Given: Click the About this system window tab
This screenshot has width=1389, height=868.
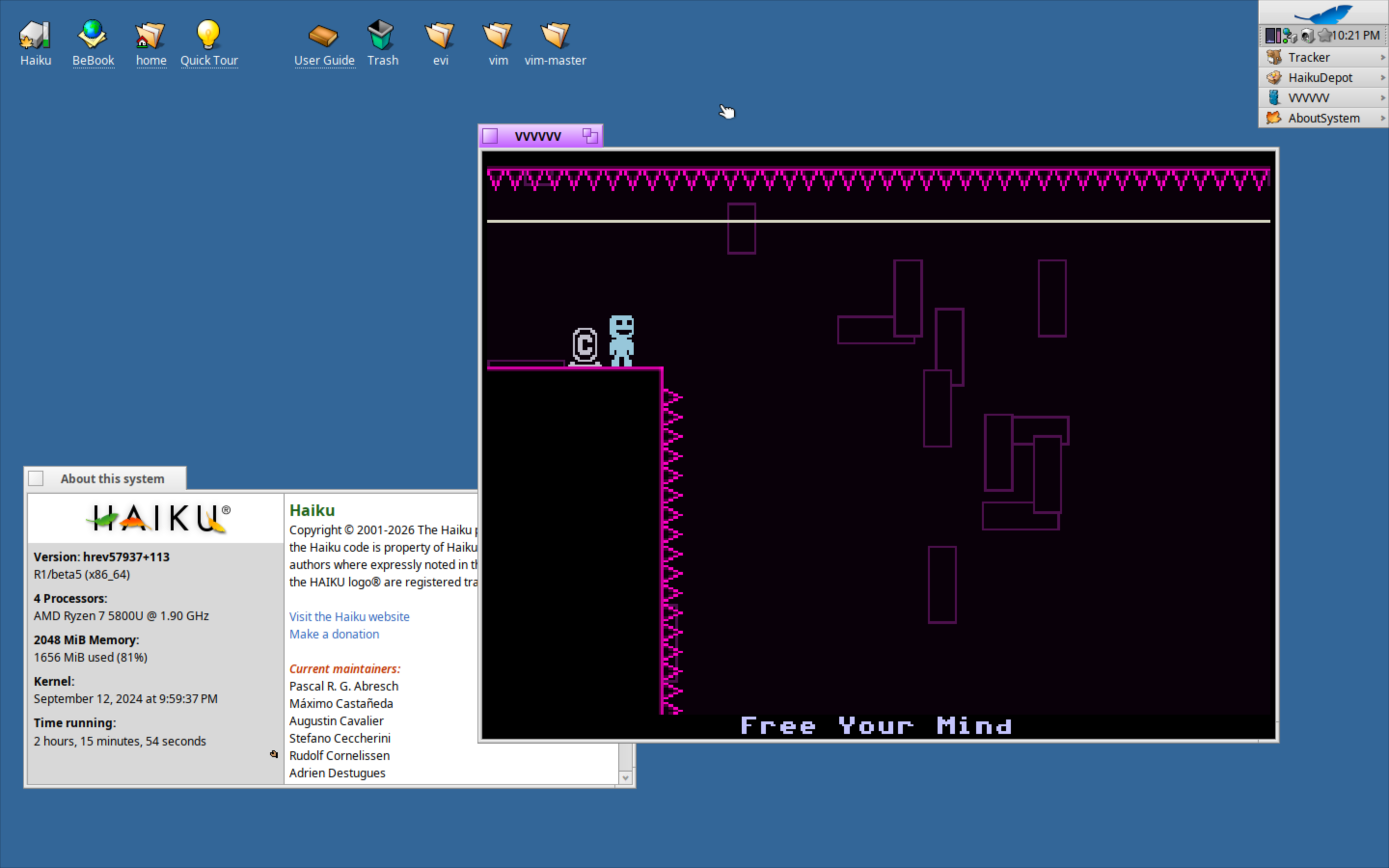Looking at the screenshot, I should pos(112,479).
